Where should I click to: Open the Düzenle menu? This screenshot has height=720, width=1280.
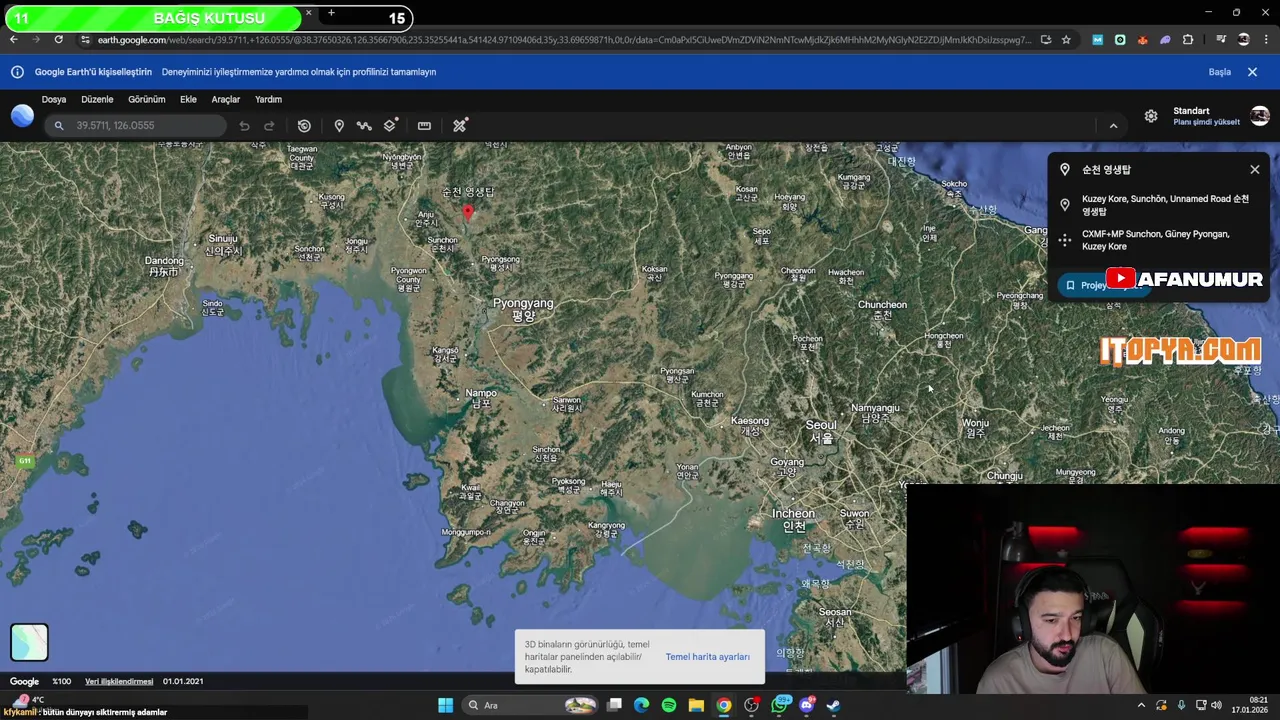click(97, 99)
